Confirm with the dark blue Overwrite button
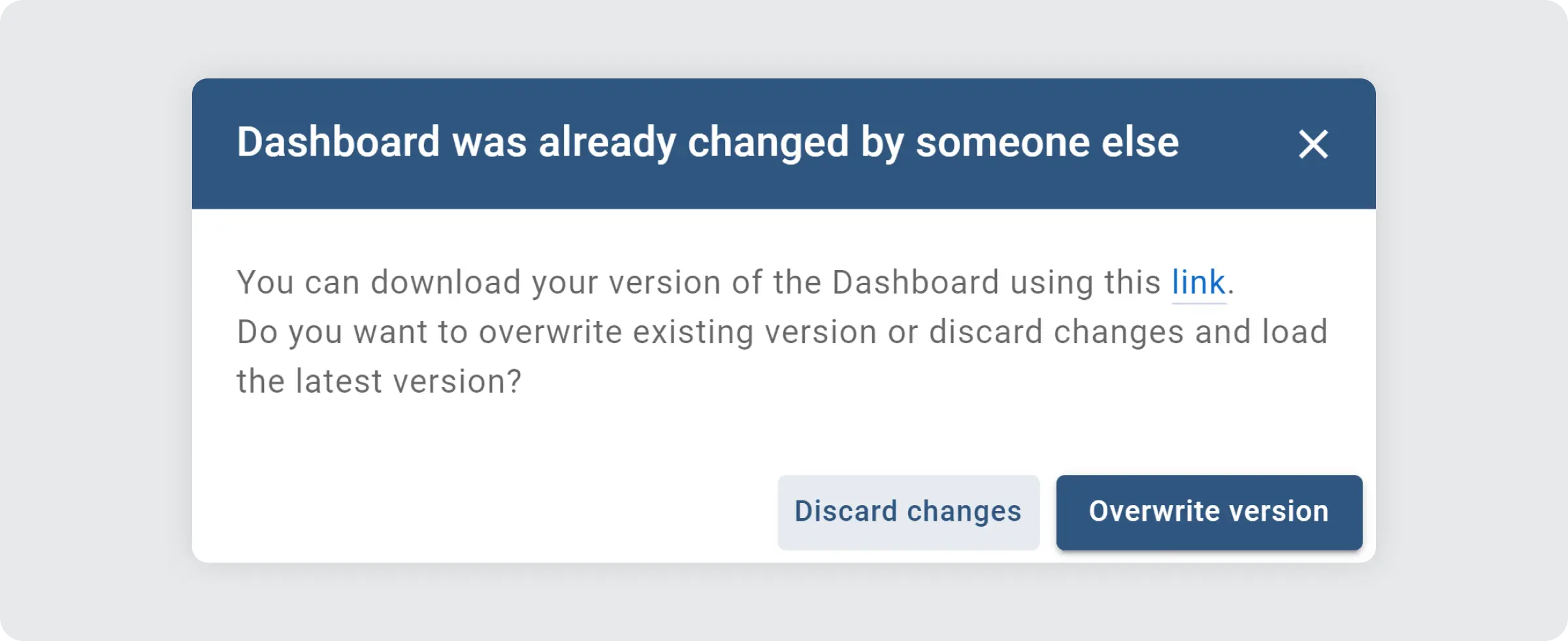This screenshot has width=1568, height=641. click(x=1209, y=512)
